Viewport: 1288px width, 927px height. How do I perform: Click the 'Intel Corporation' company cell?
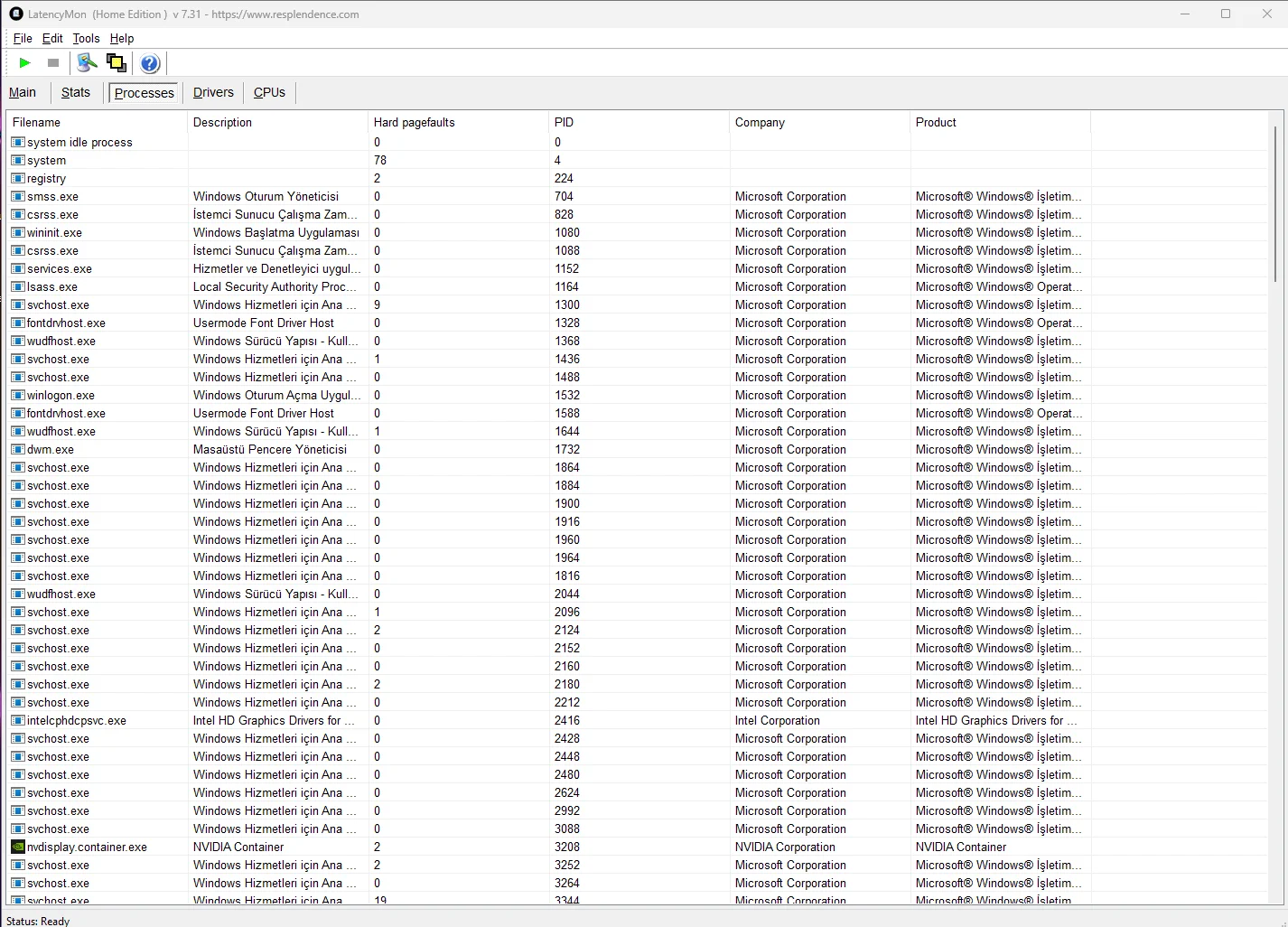click(x=778, y=720)
